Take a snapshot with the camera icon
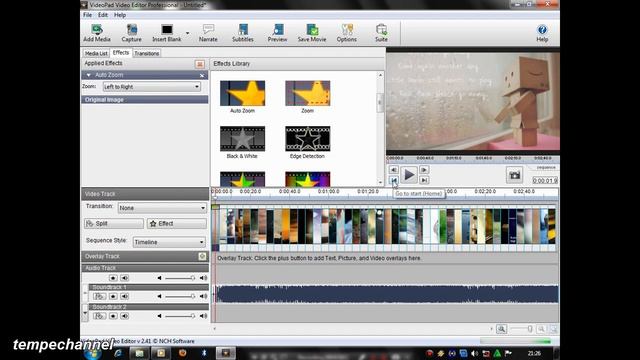The height and width of the screenshot is (360, 640). click(514, 175)
